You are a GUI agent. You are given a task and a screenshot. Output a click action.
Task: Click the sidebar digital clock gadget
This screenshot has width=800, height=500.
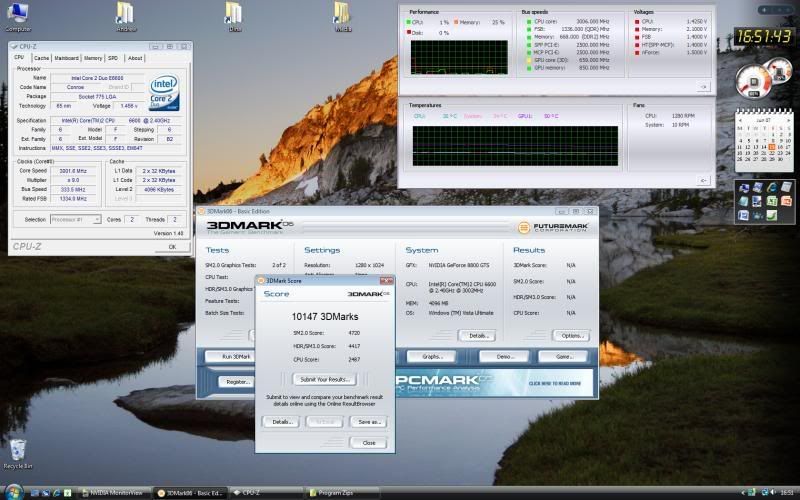pyautogui.click(x=763, y=36)
